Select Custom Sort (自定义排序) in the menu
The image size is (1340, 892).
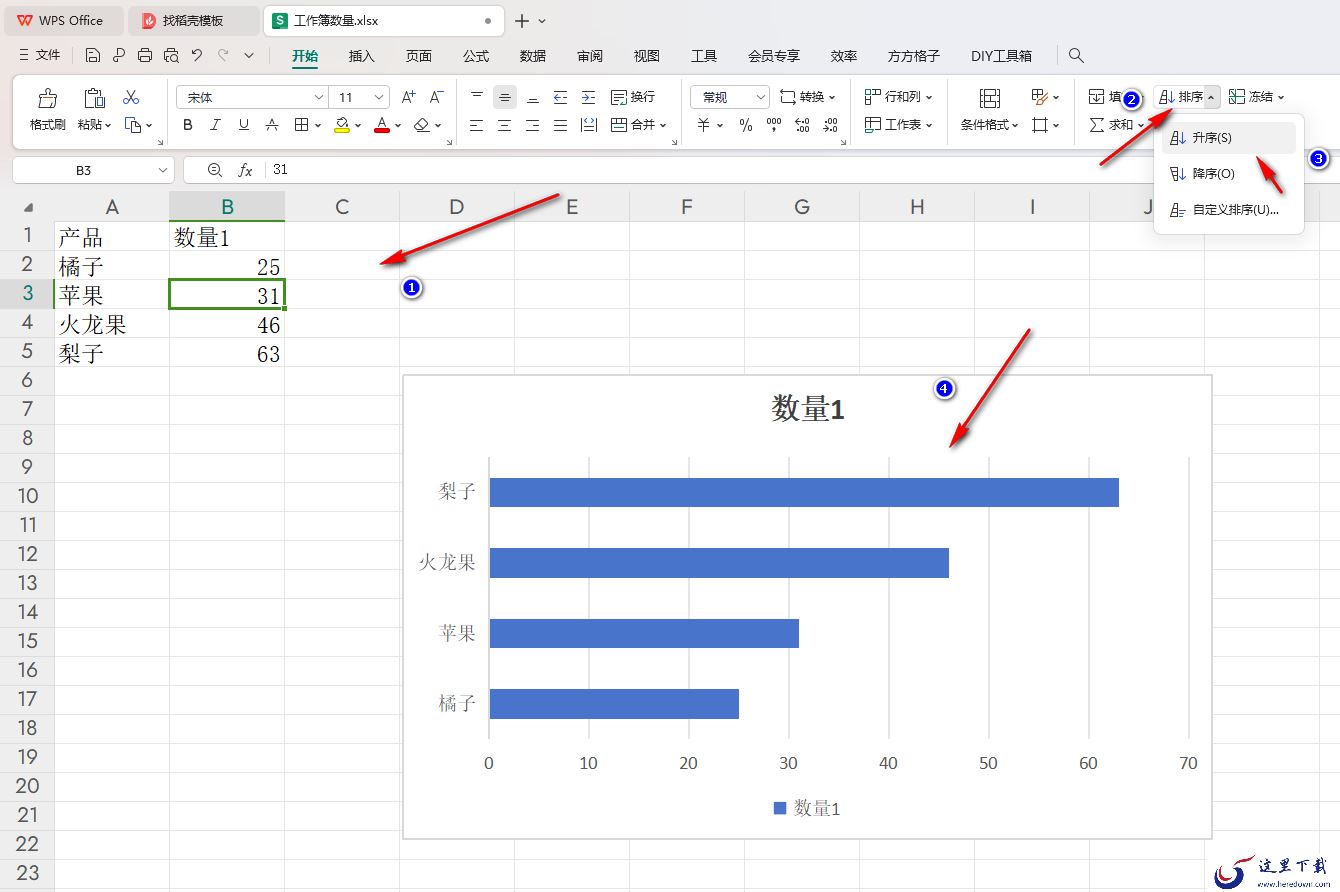tap(1229, 210)
